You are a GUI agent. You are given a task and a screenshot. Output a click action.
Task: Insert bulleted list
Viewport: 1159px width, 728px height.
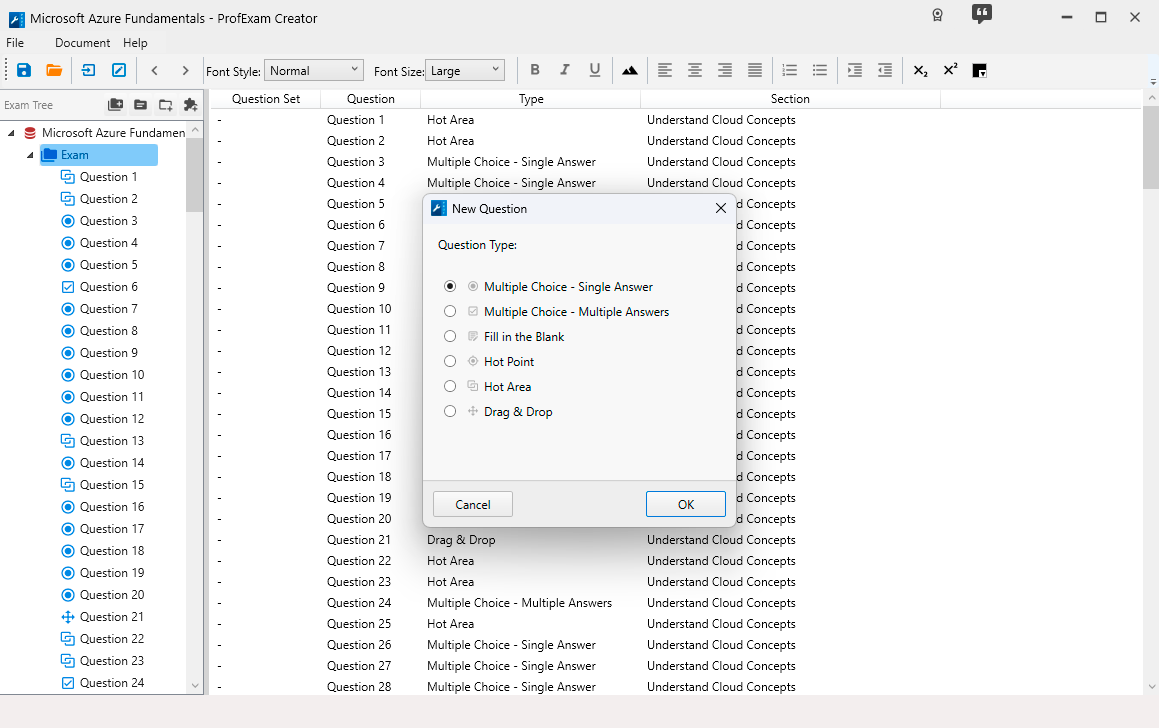(x=820, y=70)
